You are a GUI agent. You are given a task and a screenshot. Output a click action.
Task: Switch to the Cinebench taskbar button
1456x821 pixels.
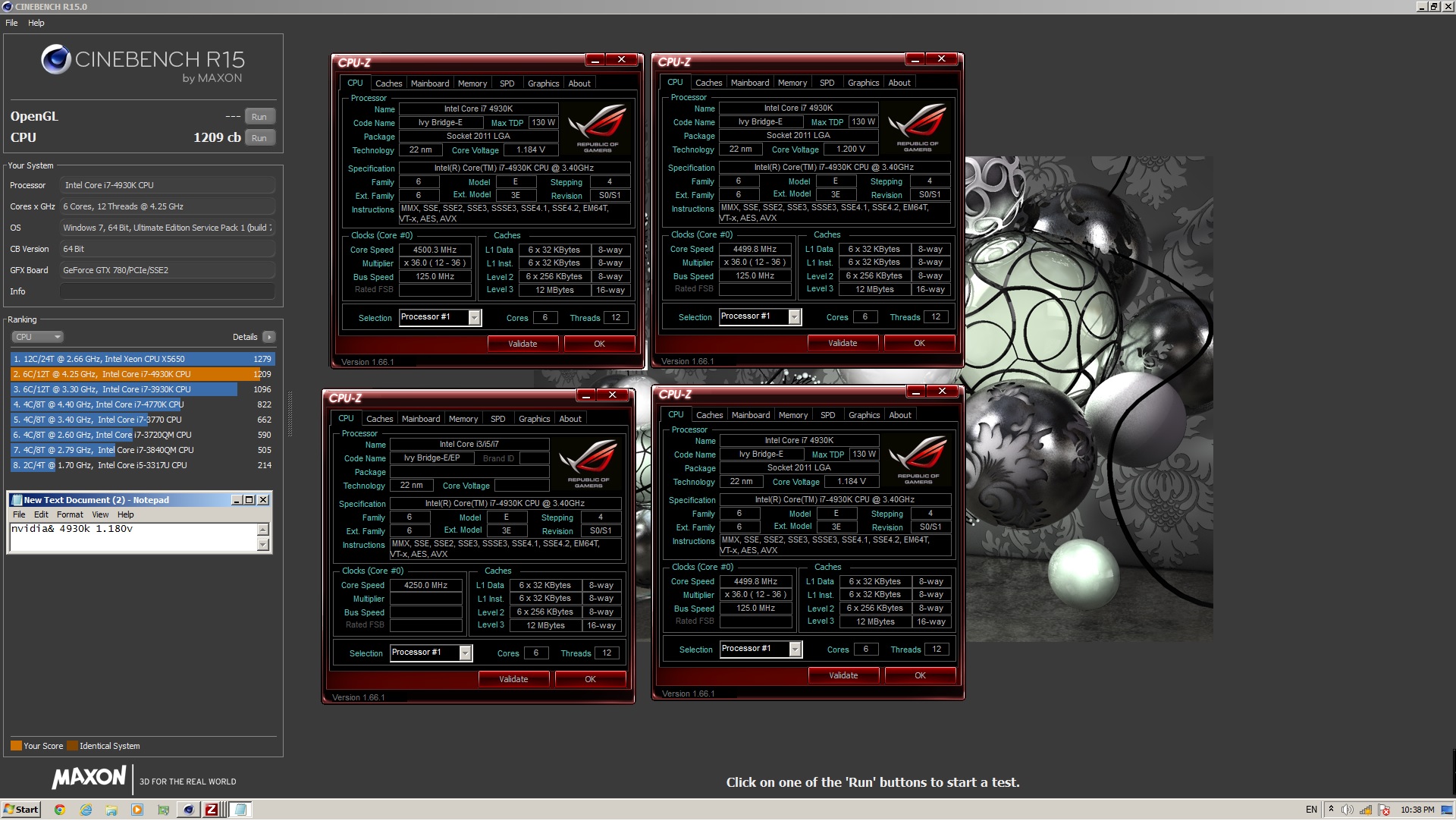click(189, 810)
